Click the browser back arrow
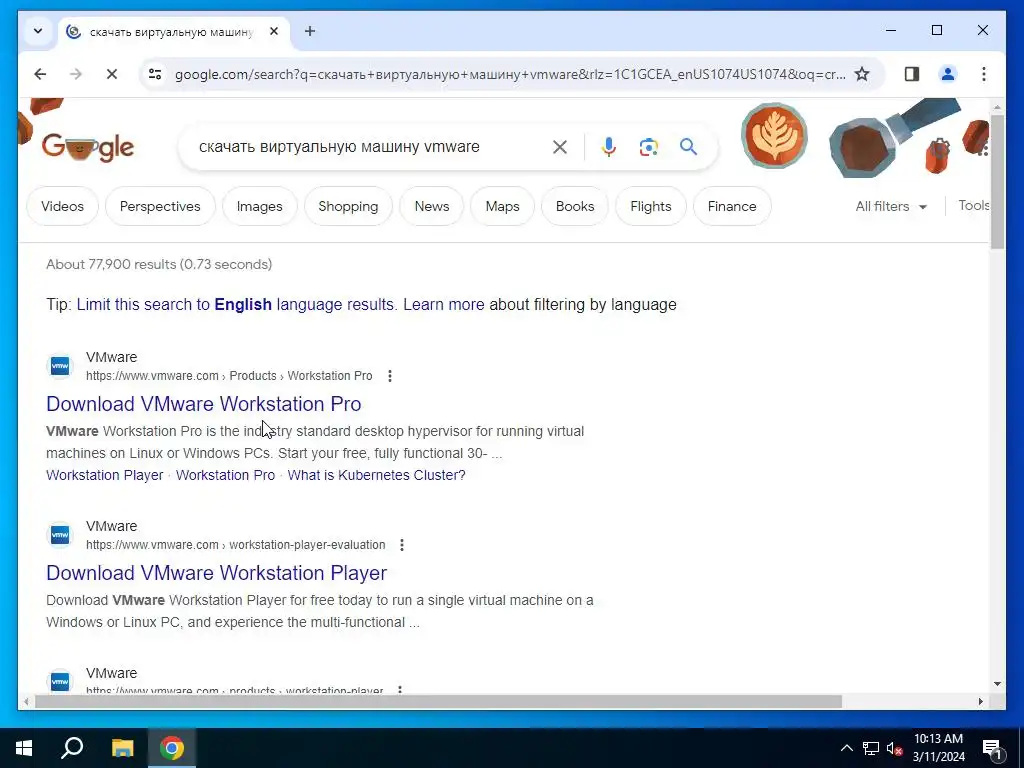The height and width of the screenshot is (768, 1024). (x=40, y=74)
